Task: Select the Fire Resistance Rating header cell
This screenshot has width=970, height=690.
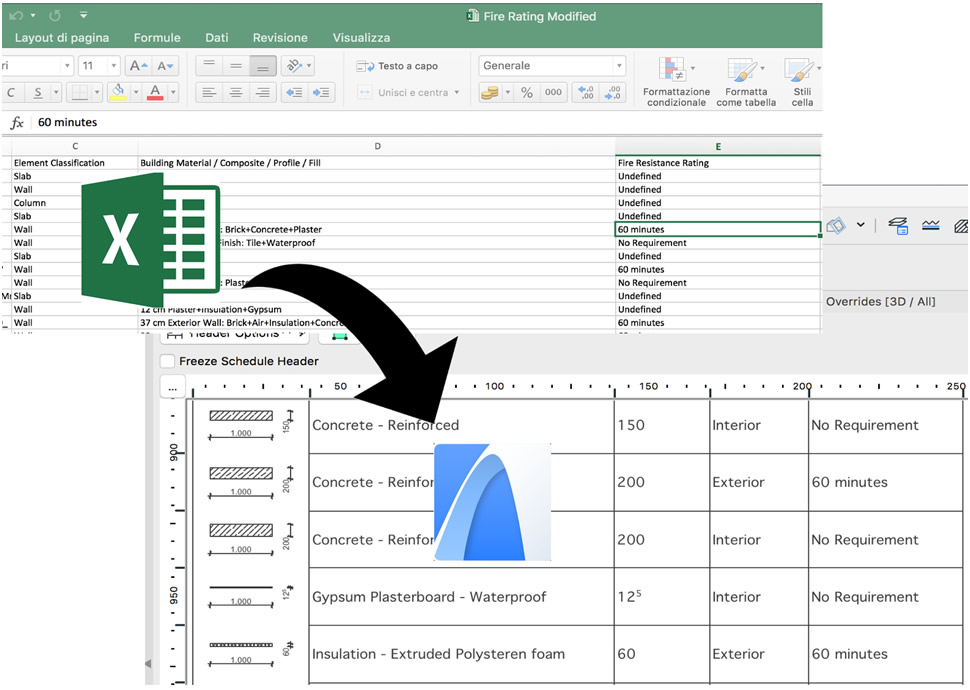Action: (x=718, y=163)
